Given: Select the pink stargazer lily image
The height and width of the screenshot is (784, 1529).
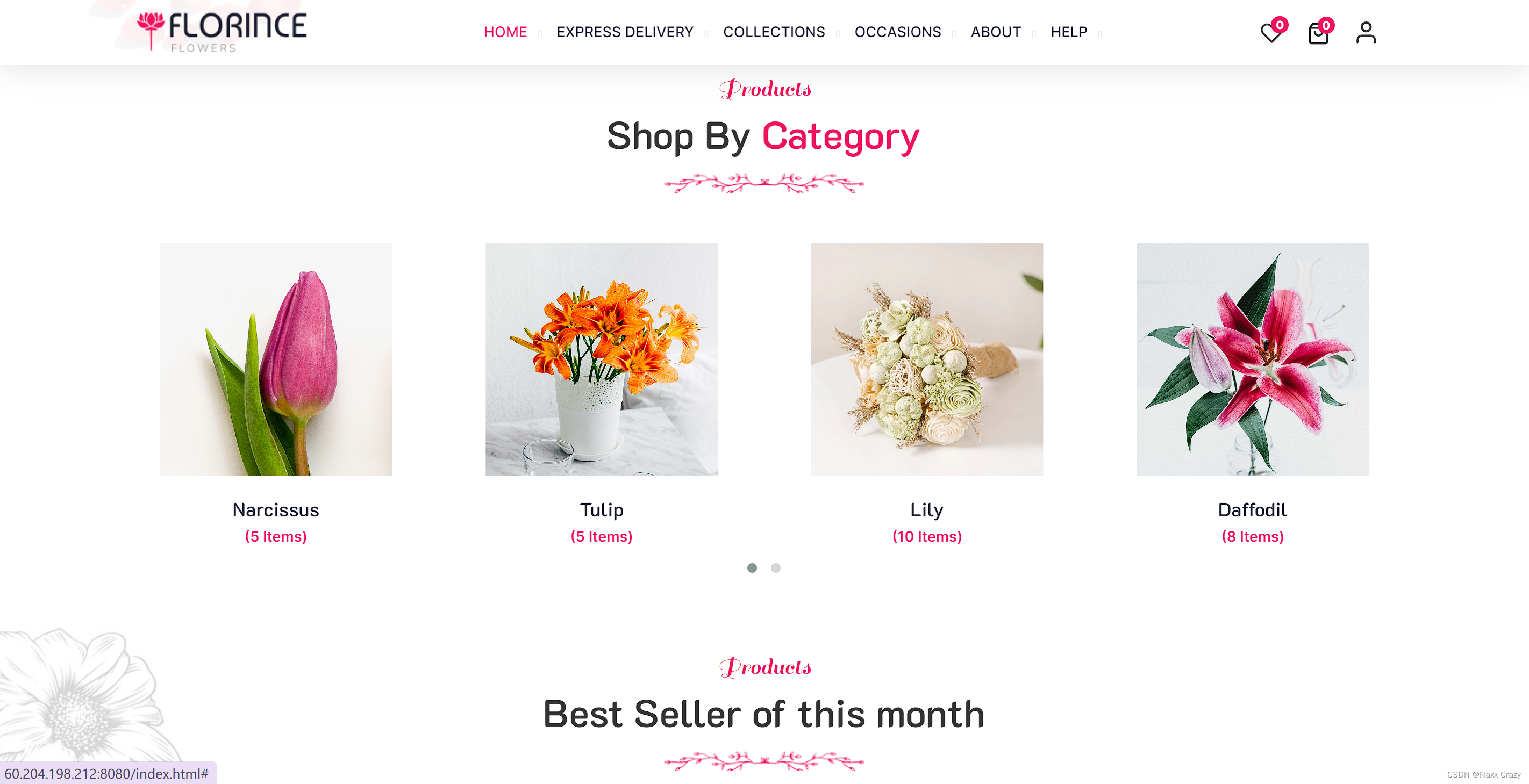Looking at the screenshot, I should coord(1253,359).
